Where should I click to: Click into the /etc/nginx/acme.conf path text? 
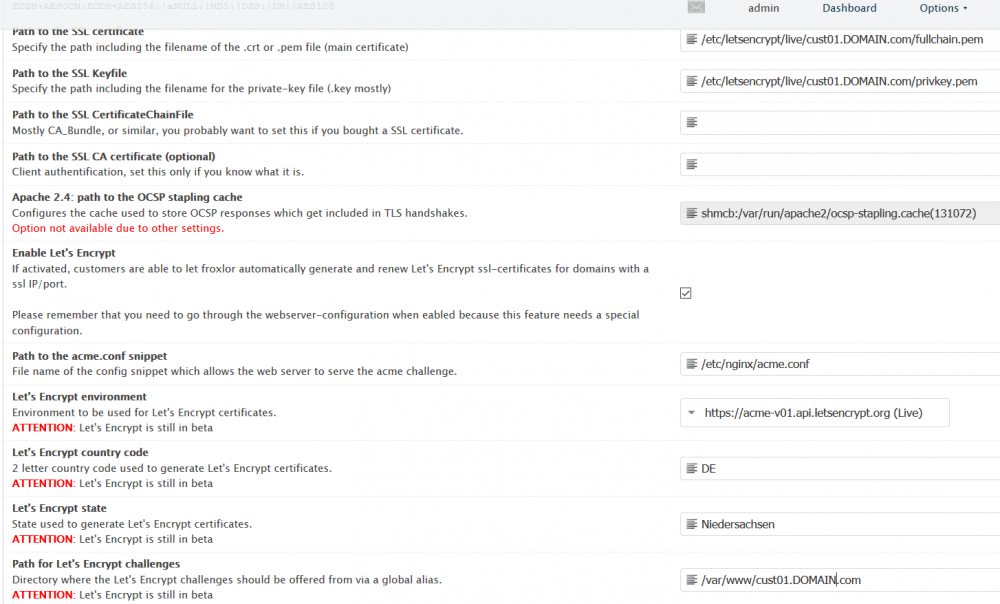tap(755, 364)
